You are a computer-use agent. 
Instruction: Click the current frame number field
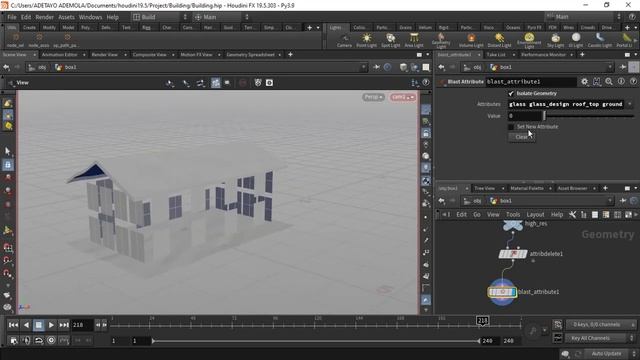pyautogui.click(x=82, y=325)
